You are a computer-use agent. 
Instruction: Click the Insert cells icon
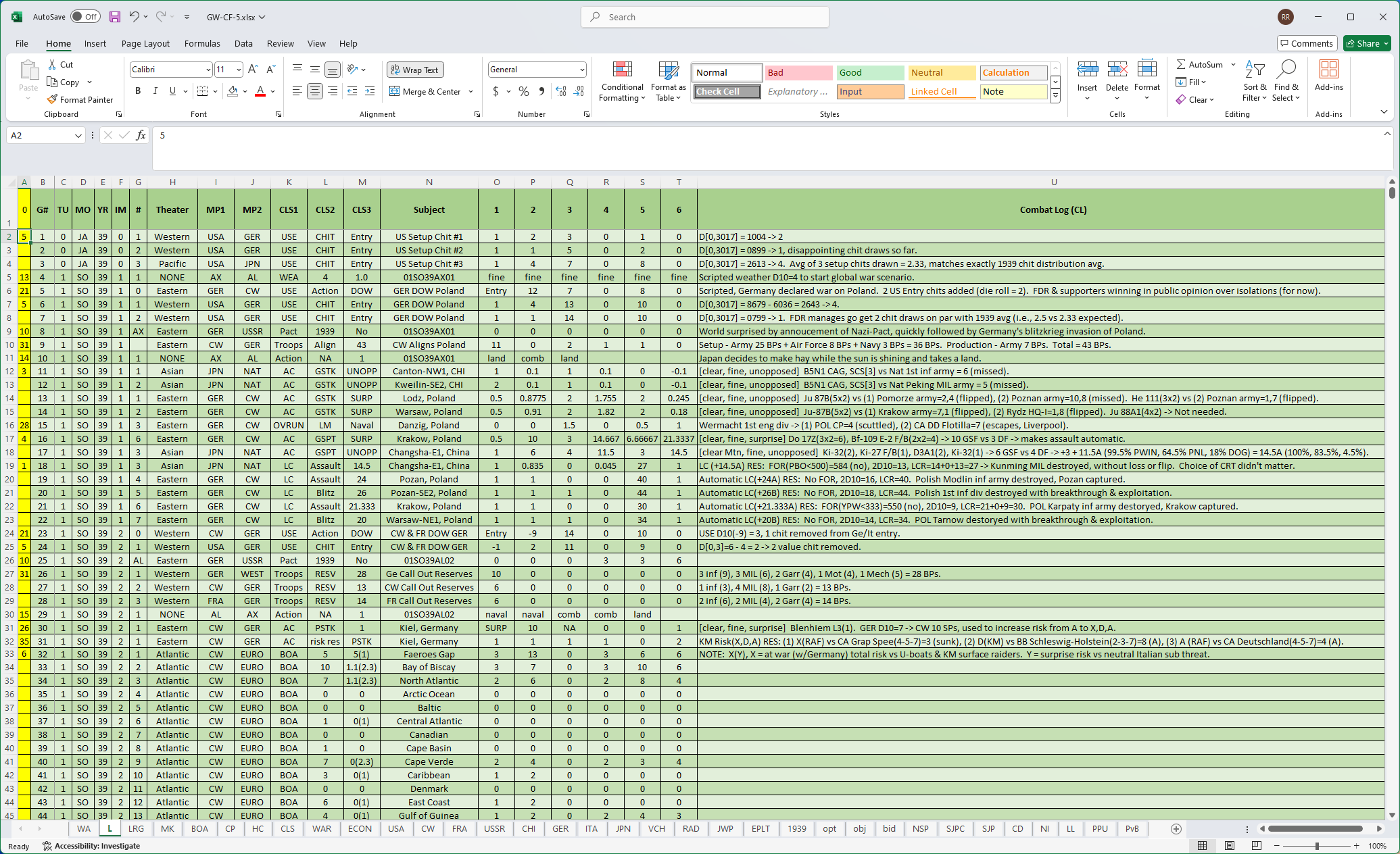(1087, 70)
